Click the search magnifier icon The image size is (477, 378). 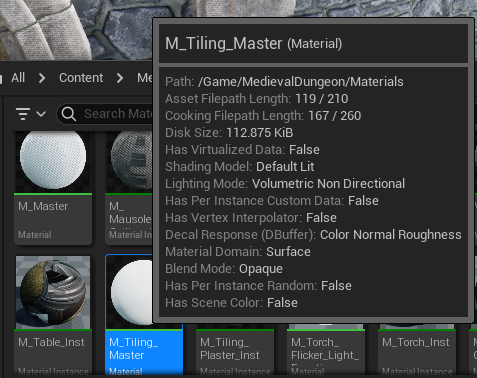tap(69, 114)
